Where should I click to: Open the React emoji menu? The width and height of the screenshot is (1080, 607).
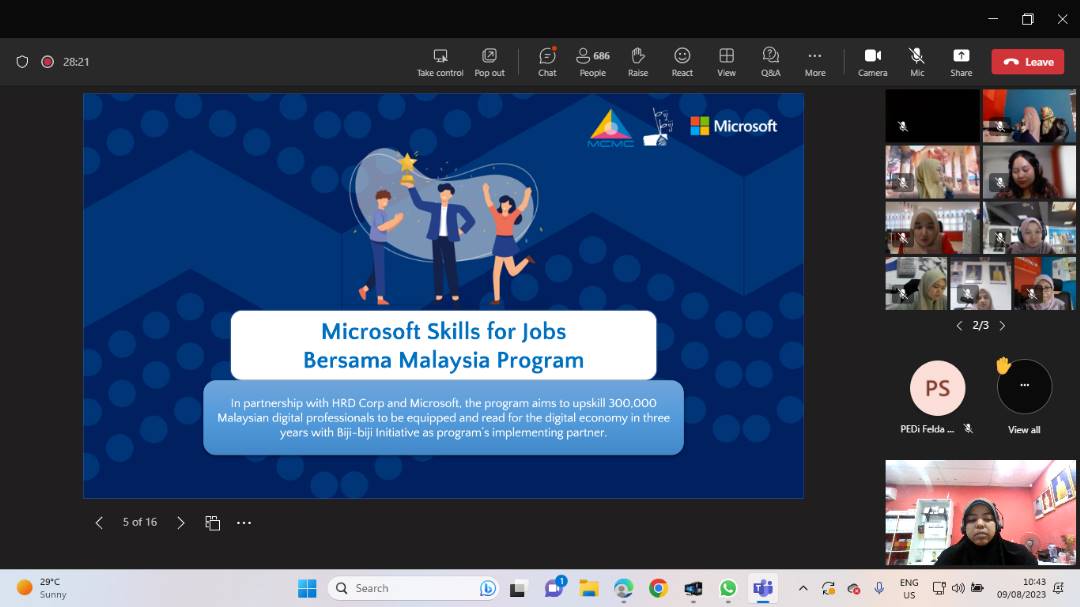tap(682, 62)
